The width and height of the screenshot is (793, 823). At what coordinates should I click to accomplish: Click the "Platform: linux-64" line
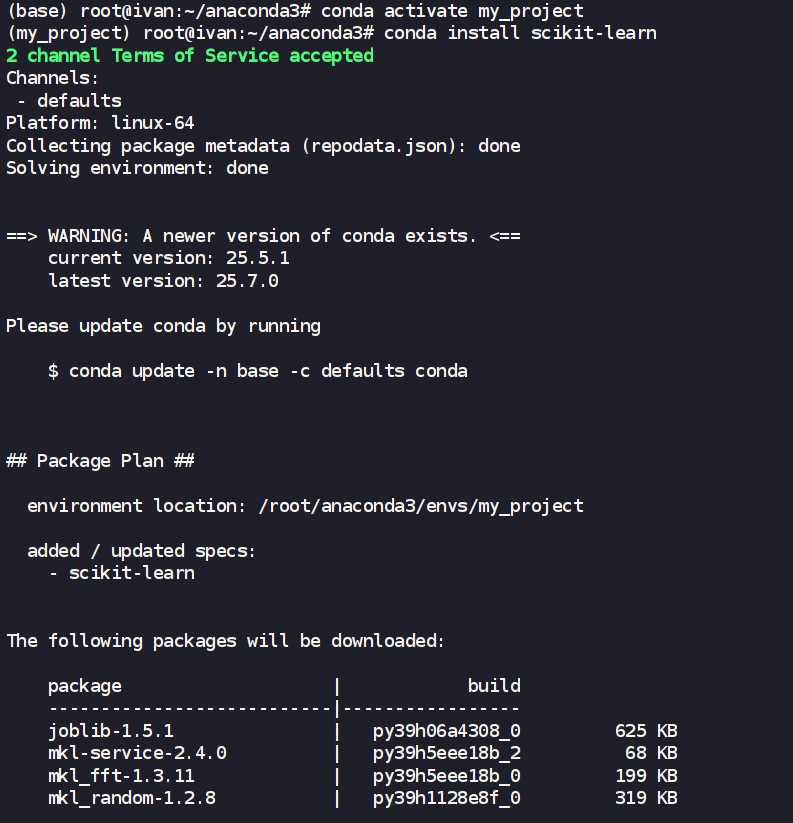click(100, 123)
